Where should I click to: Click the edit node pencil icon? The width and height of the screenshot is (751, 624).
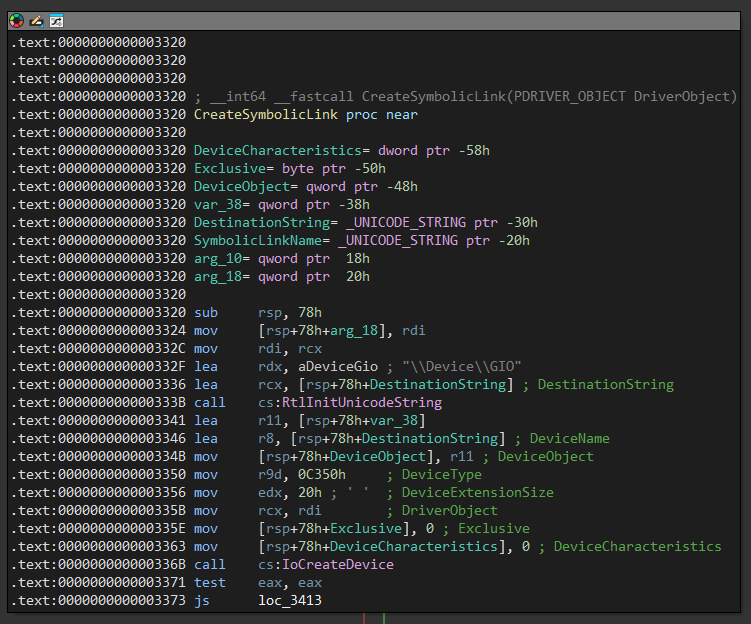[36, 20]
